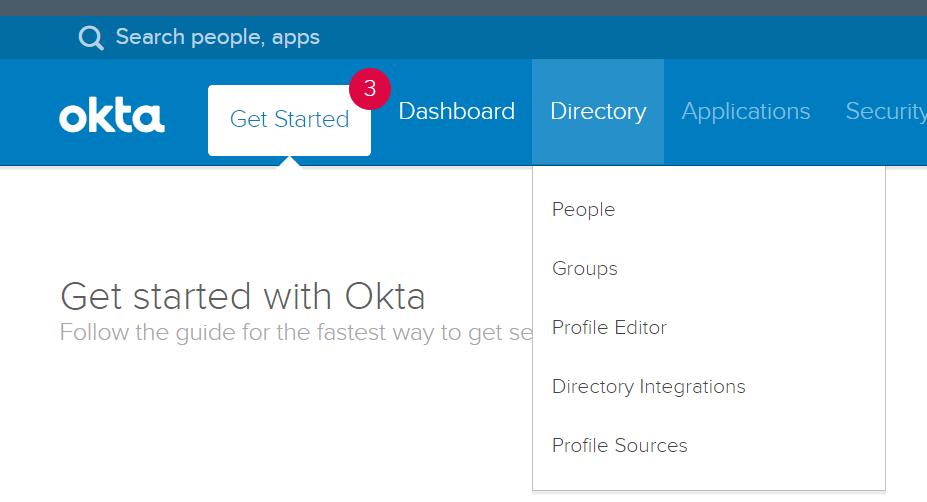
Task: Expand the Applications menu
Action: coord(746,111)
